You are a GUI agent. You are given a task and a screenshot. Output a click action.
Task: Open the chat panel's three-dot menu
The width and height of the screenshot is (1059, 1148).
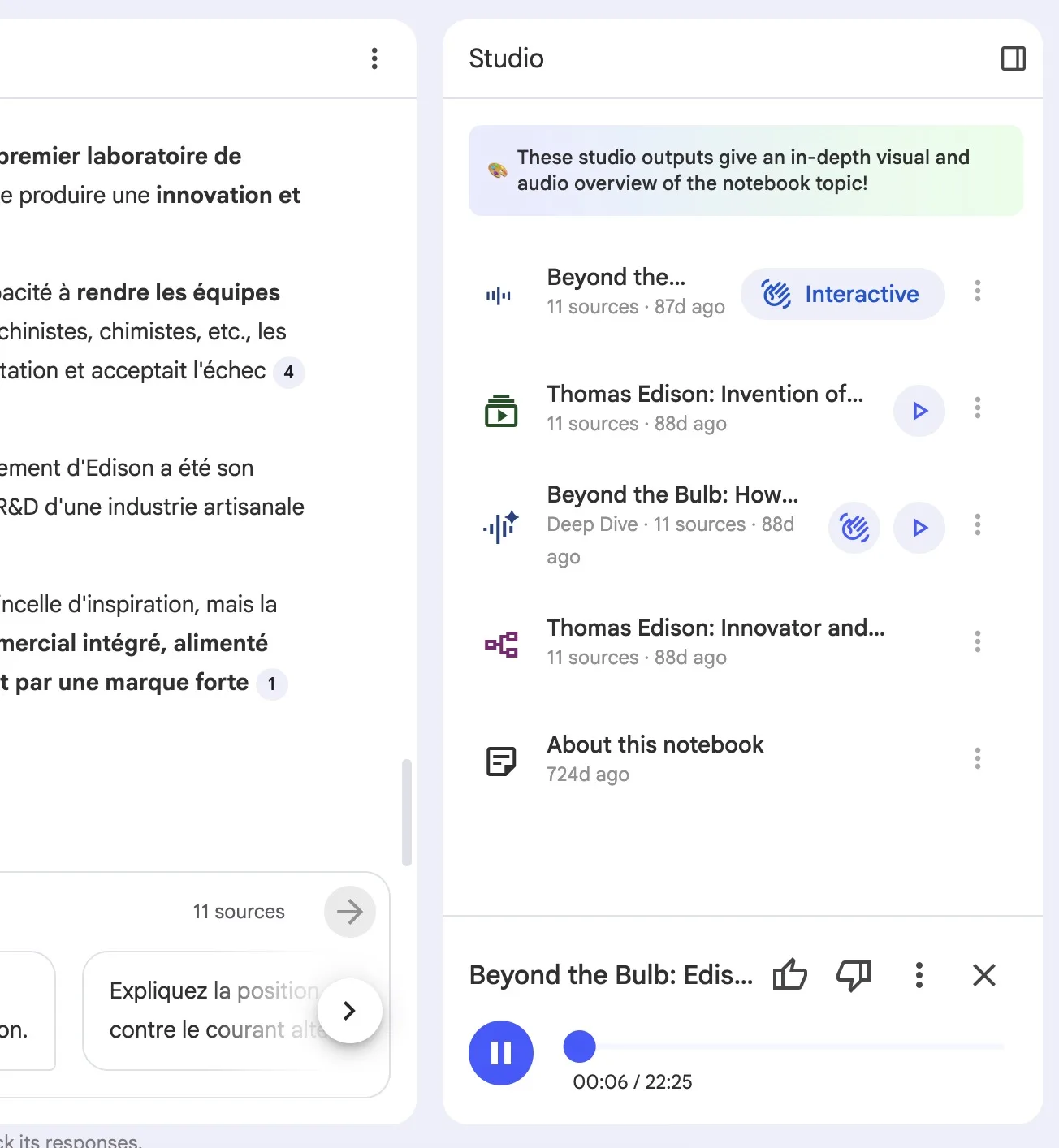374,58
